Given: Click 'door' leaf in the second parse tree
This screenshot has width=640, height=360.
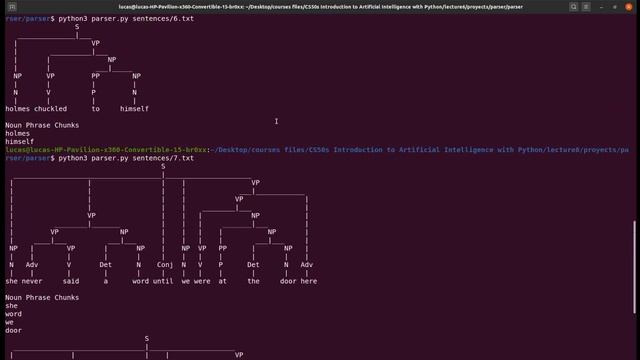Looking at the screenshot, I should [288, 281].
